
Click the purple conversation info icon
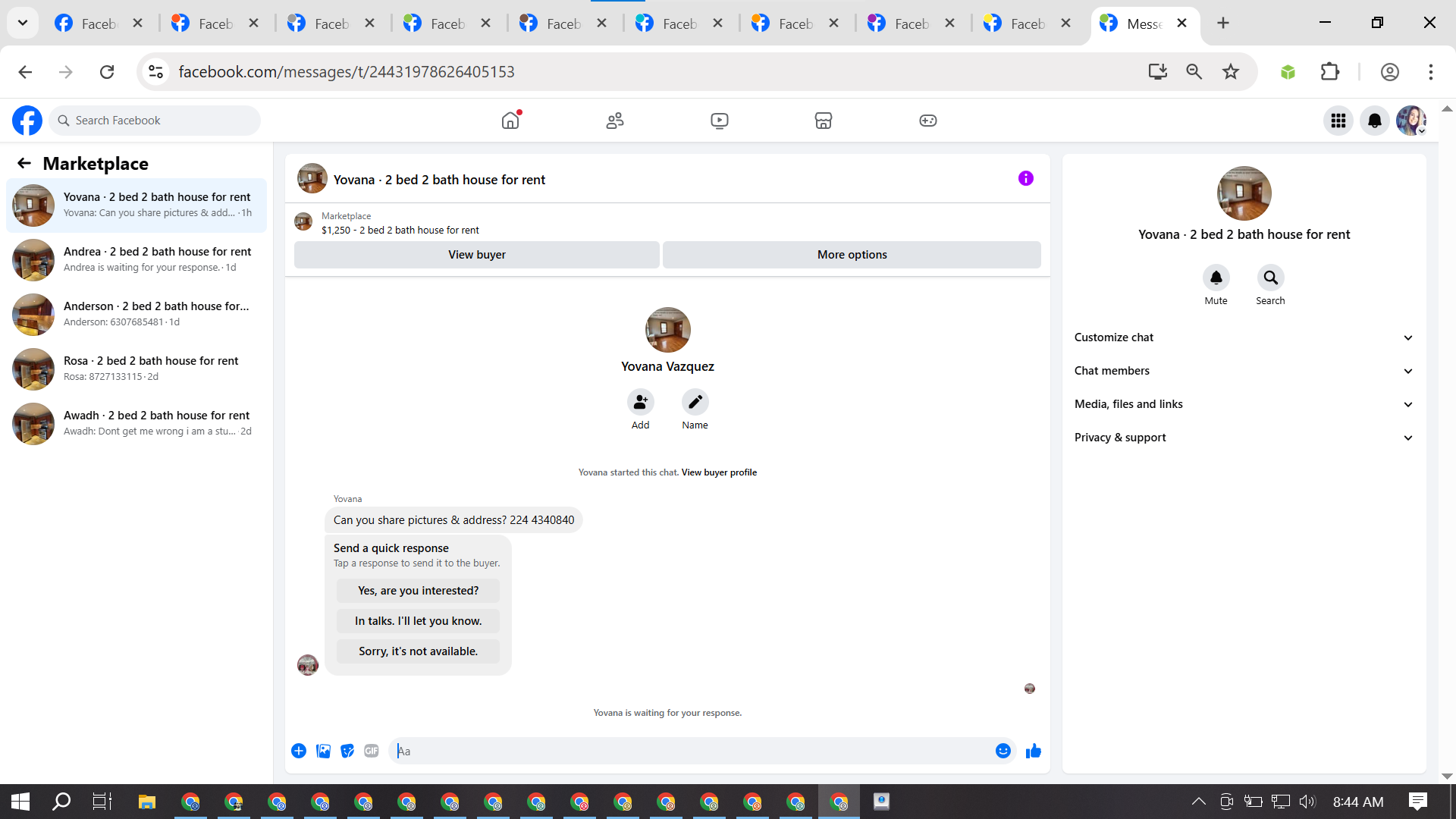1025,179
